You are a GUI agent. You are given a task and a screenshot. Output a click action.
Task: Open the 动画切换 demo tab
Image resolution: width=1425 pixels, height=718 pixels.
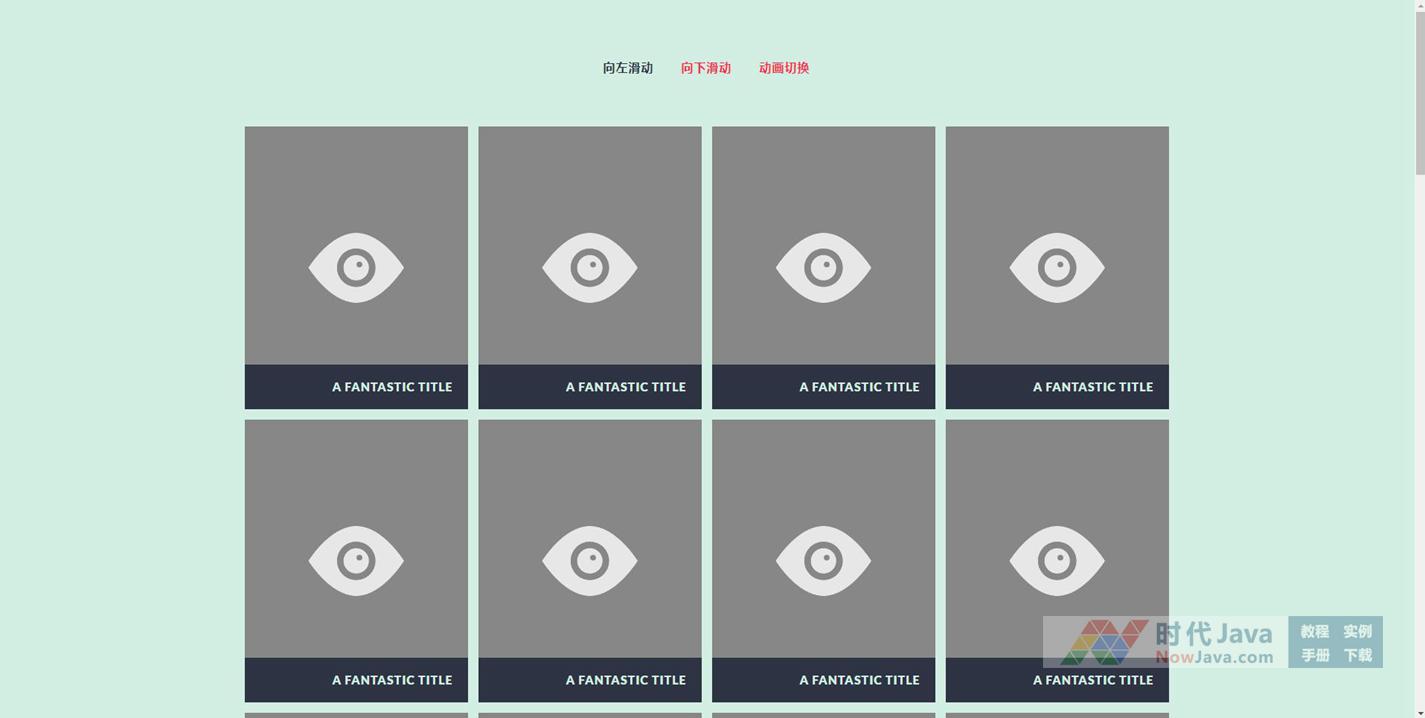coord(783,68)
